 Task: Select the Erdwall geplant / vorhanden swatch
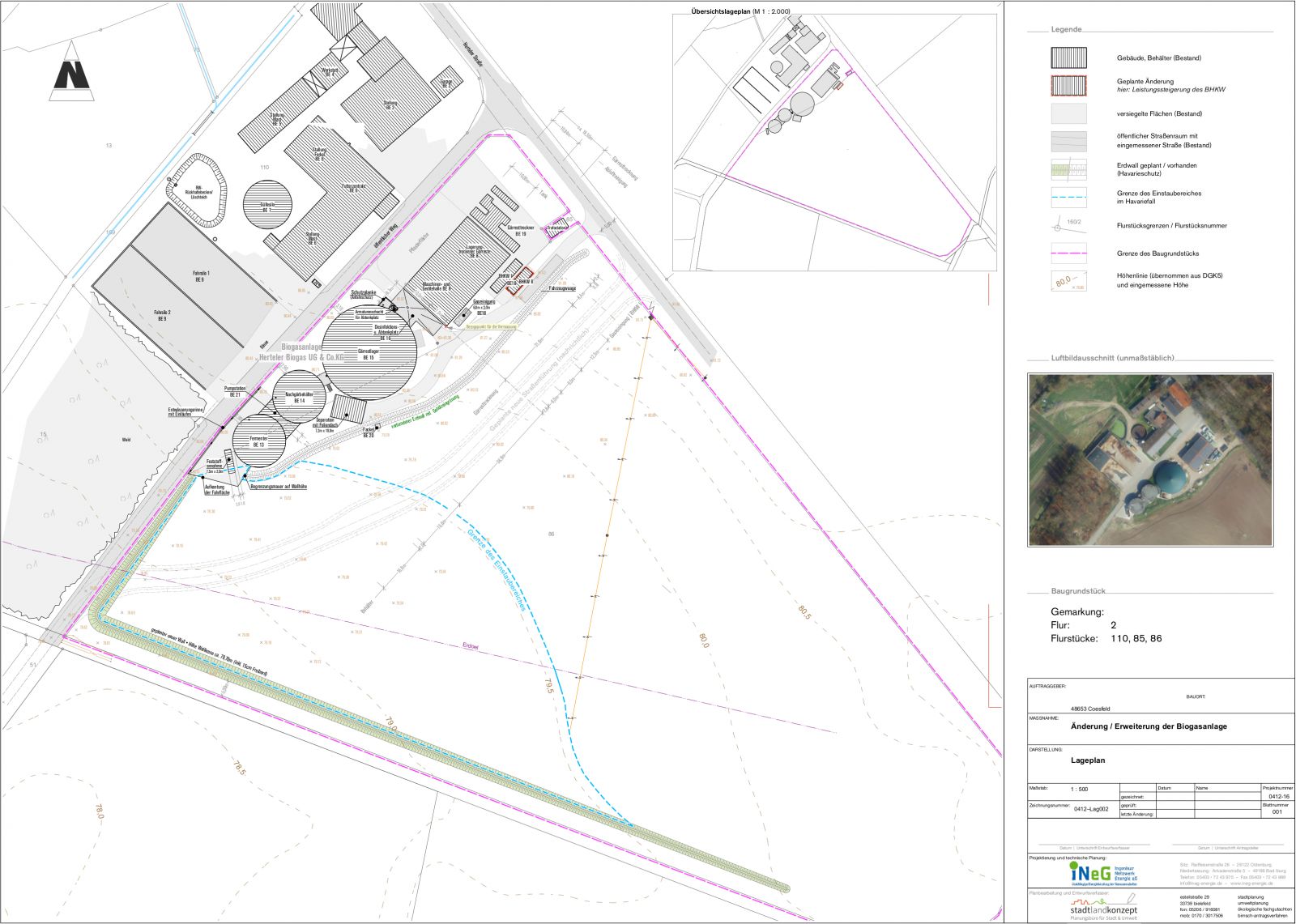1068,169
